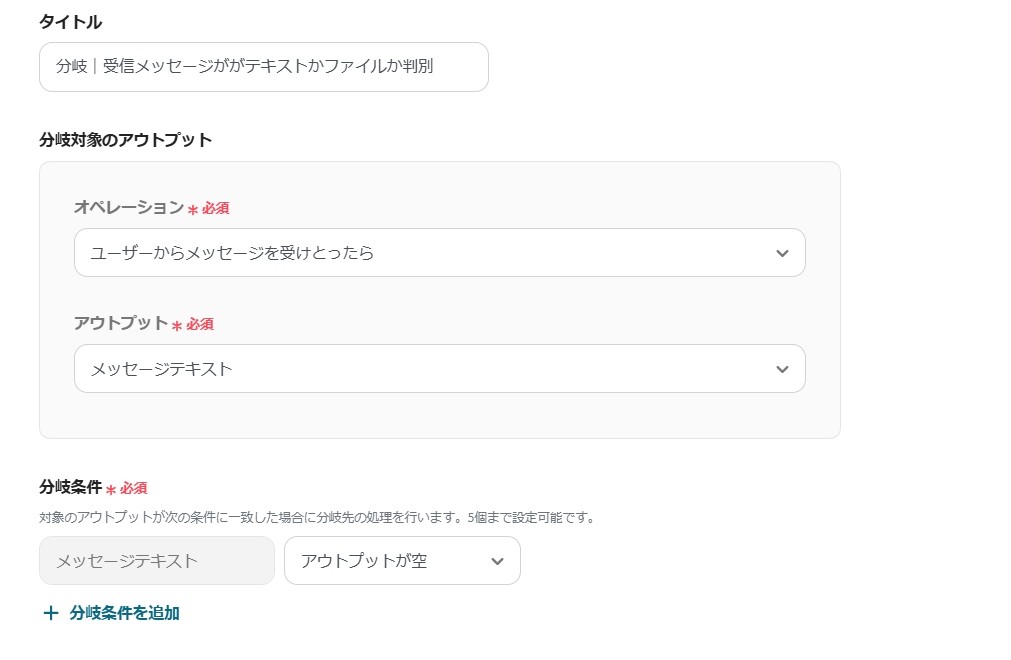The width and height of the screenshot is (1011, 660).
Task: Click the grayed-out メッセージテキスト condition field
Action: [x=156, y=561]
